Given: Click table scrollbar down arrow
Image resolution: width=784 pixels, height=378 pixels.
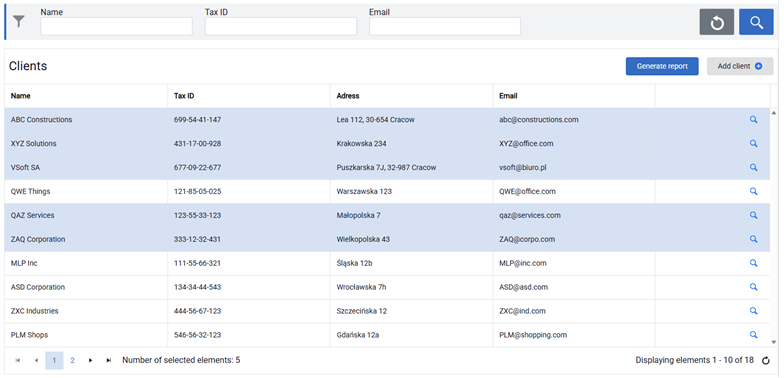Looking at the screenshot, I should pos(774,342).
